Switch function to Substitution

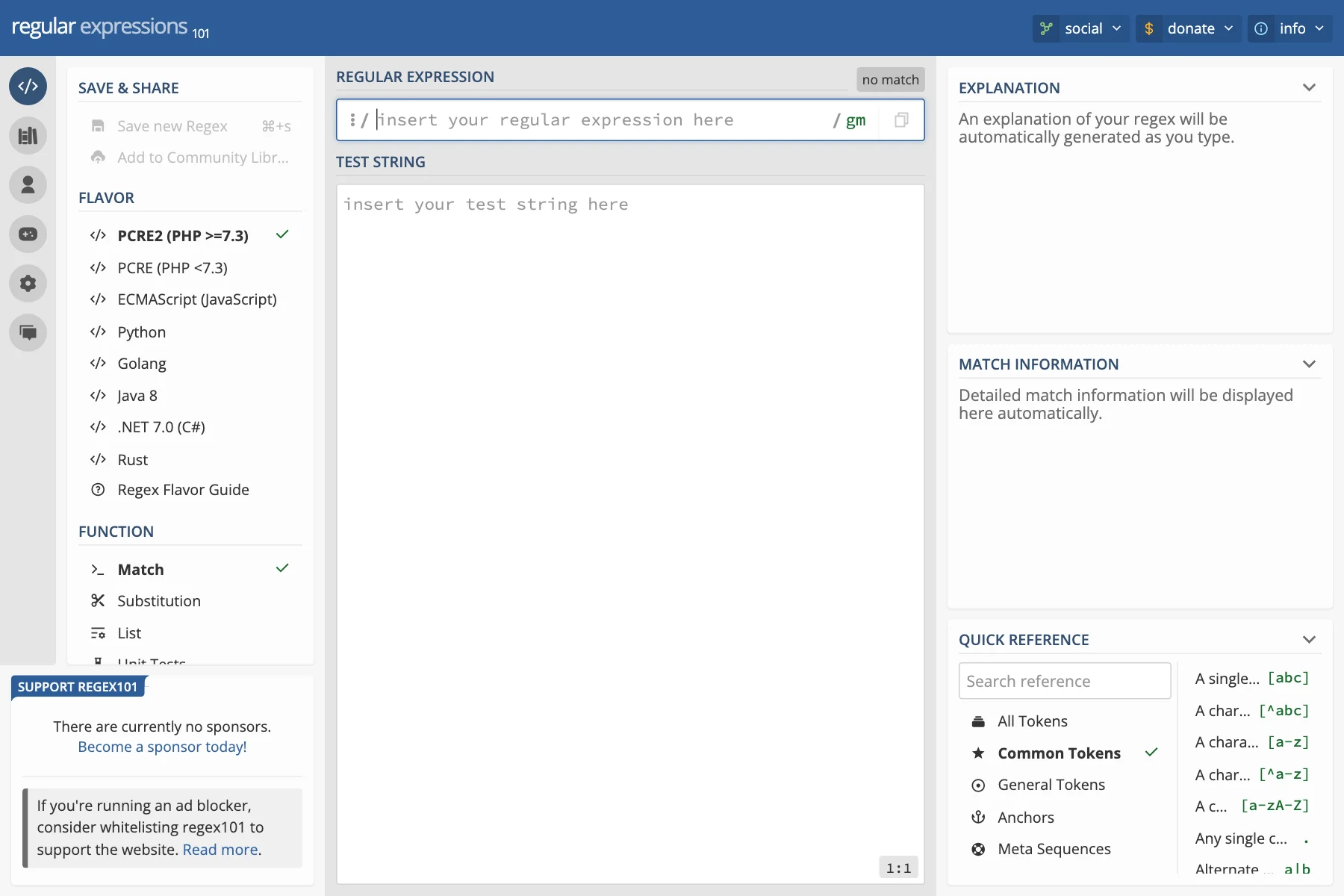pos(158,601)
